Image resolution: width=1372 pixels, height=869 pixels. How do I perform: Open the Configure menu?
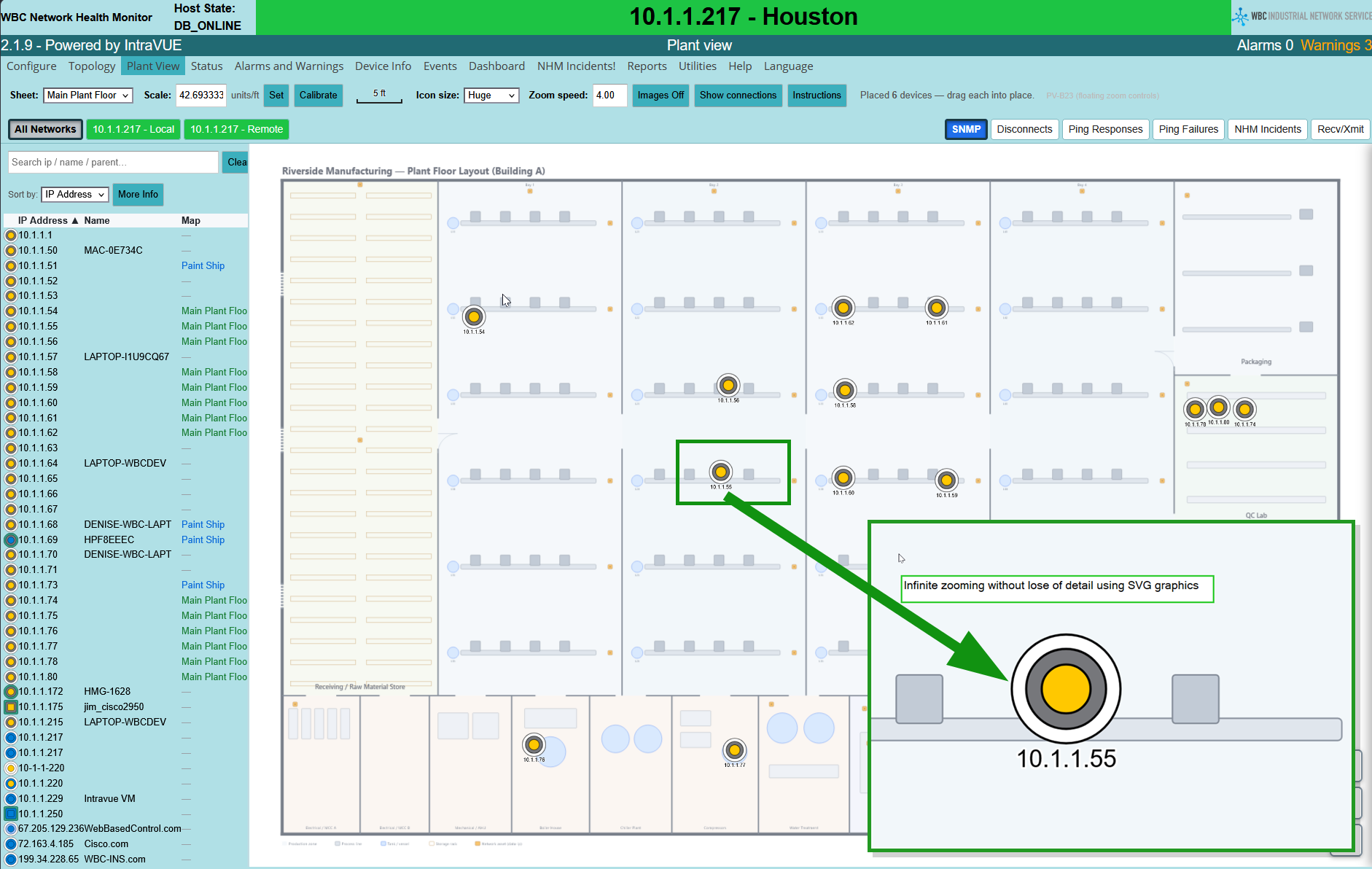tap(31, 66)
